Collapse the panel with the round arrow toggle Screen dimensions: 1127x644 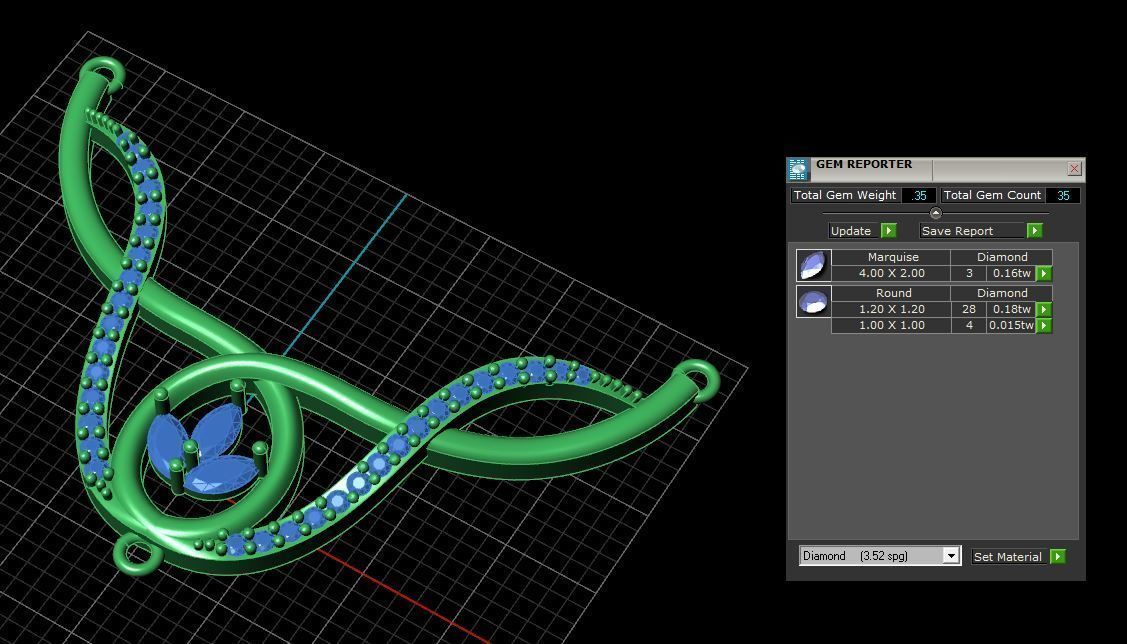pyautogui.click(x=935, y=213)
